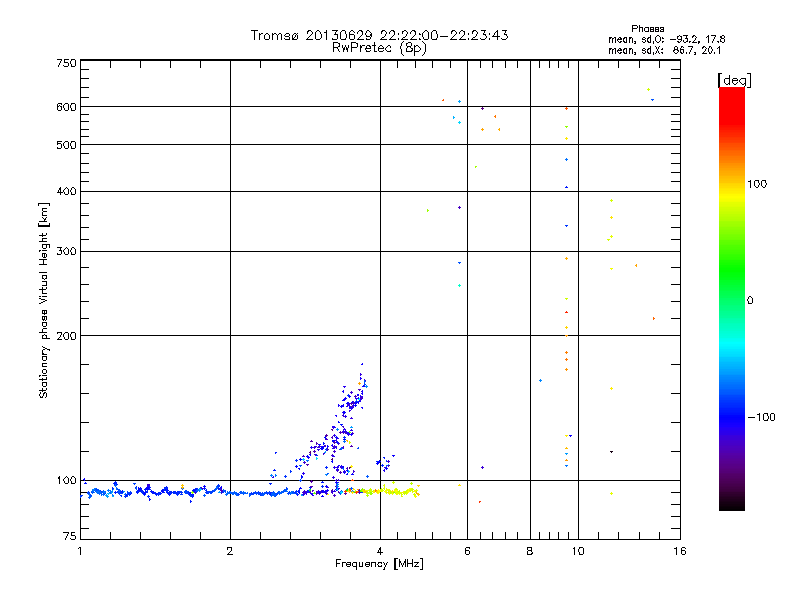Click the colorbar label '100'

[757, 184]
